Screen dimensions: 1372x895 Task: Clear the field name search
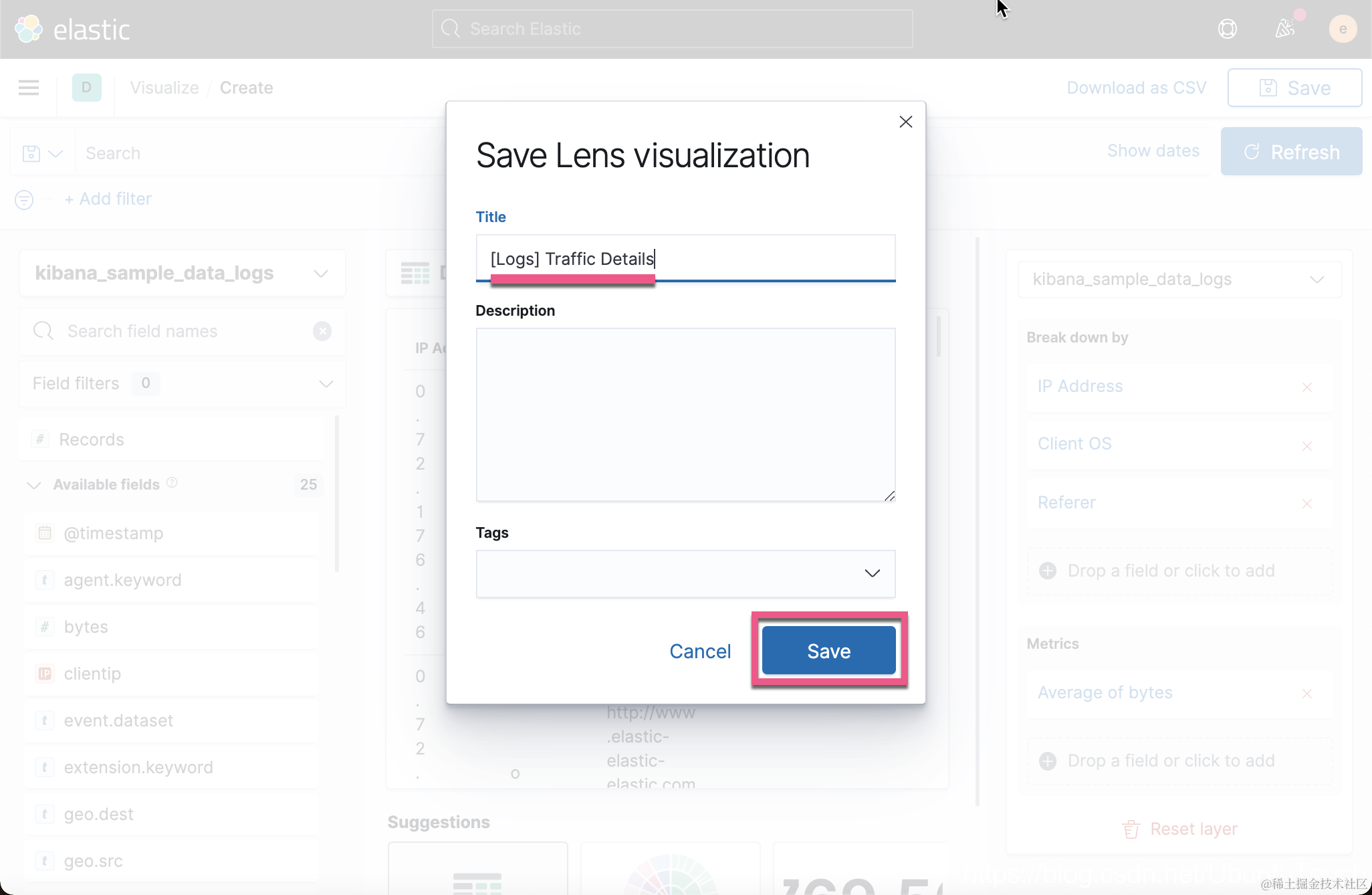(322, 331)
